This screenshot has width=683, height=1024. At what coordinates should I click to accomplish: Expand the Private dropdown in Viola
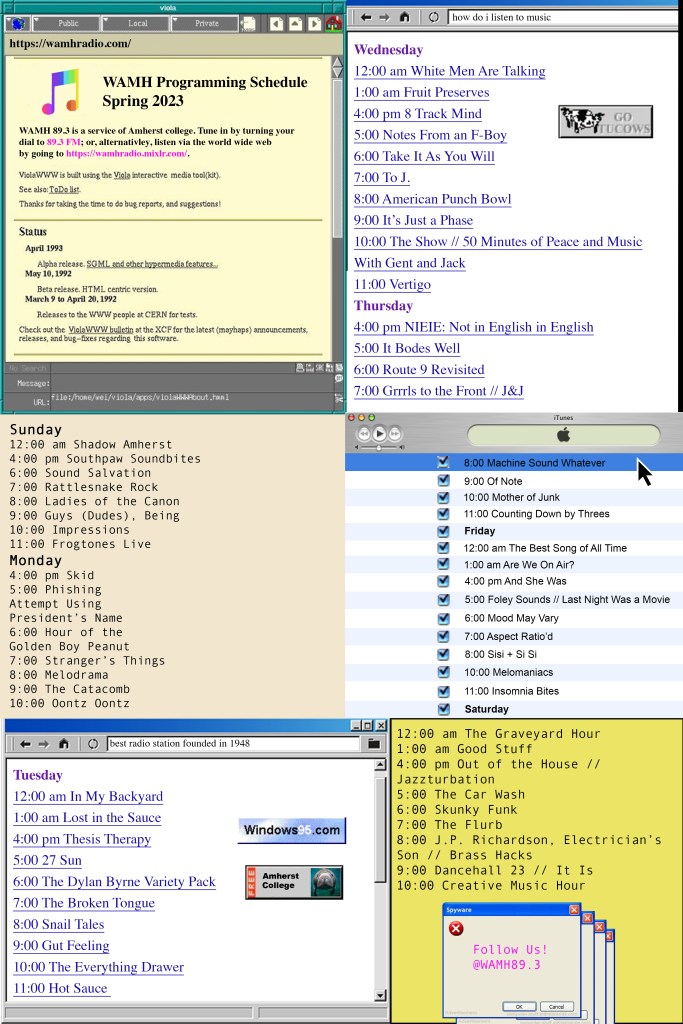[x=206, y=23]
